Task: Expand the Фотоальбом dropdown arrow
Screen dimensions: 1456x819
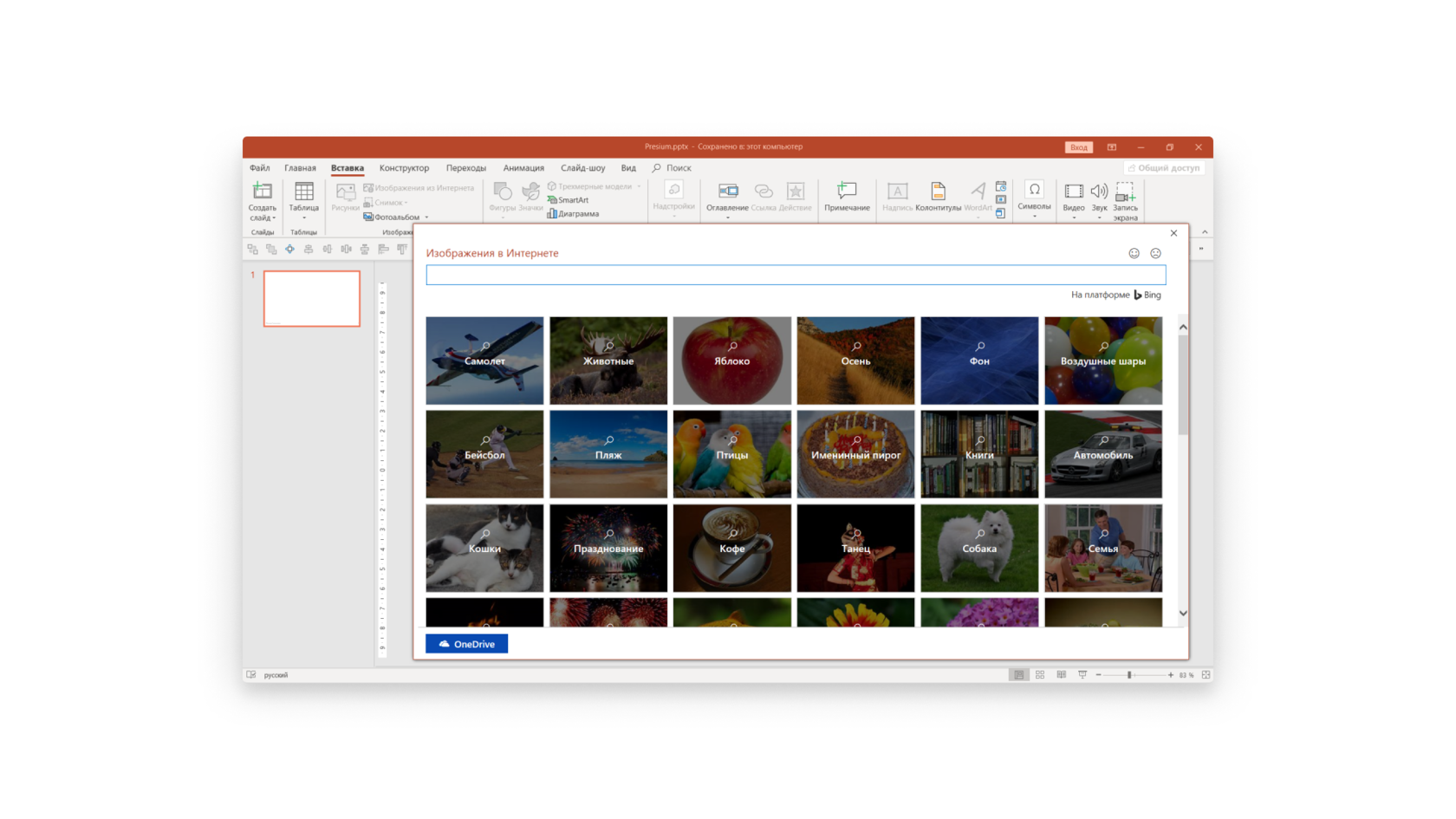Action: 426,217
